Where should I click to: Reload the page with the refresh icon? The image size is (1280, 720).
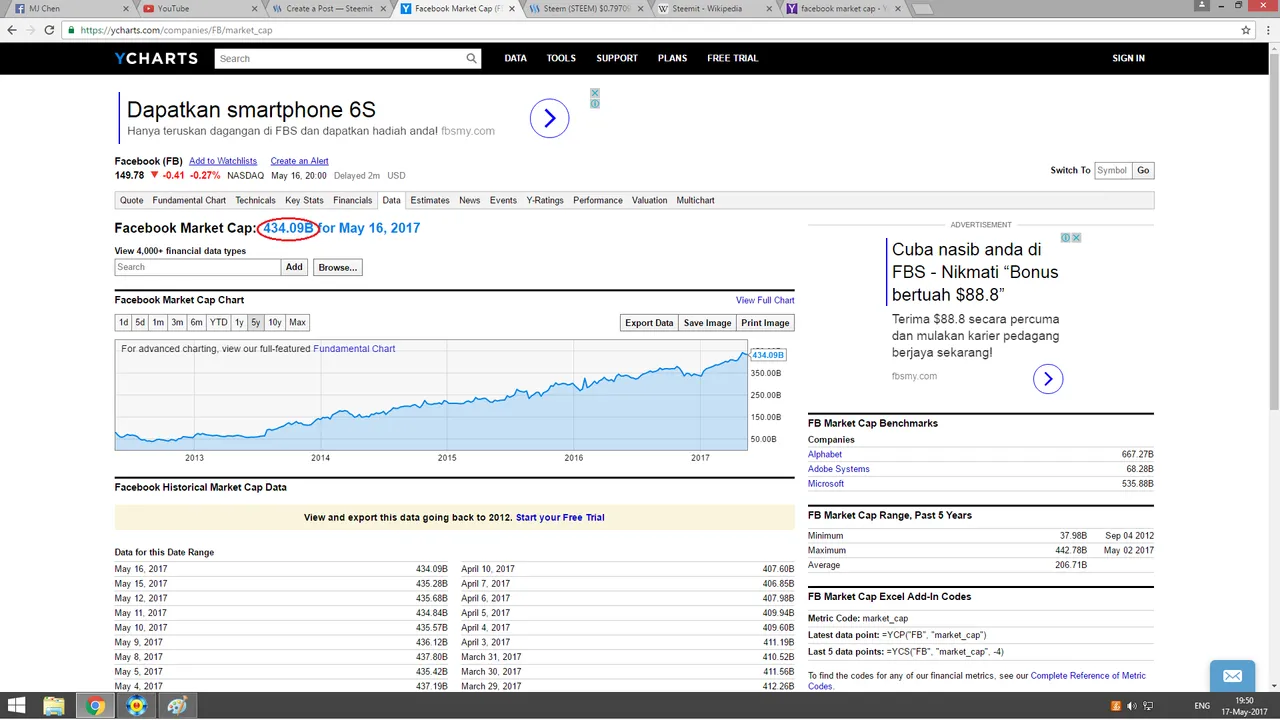click(49, 30)
